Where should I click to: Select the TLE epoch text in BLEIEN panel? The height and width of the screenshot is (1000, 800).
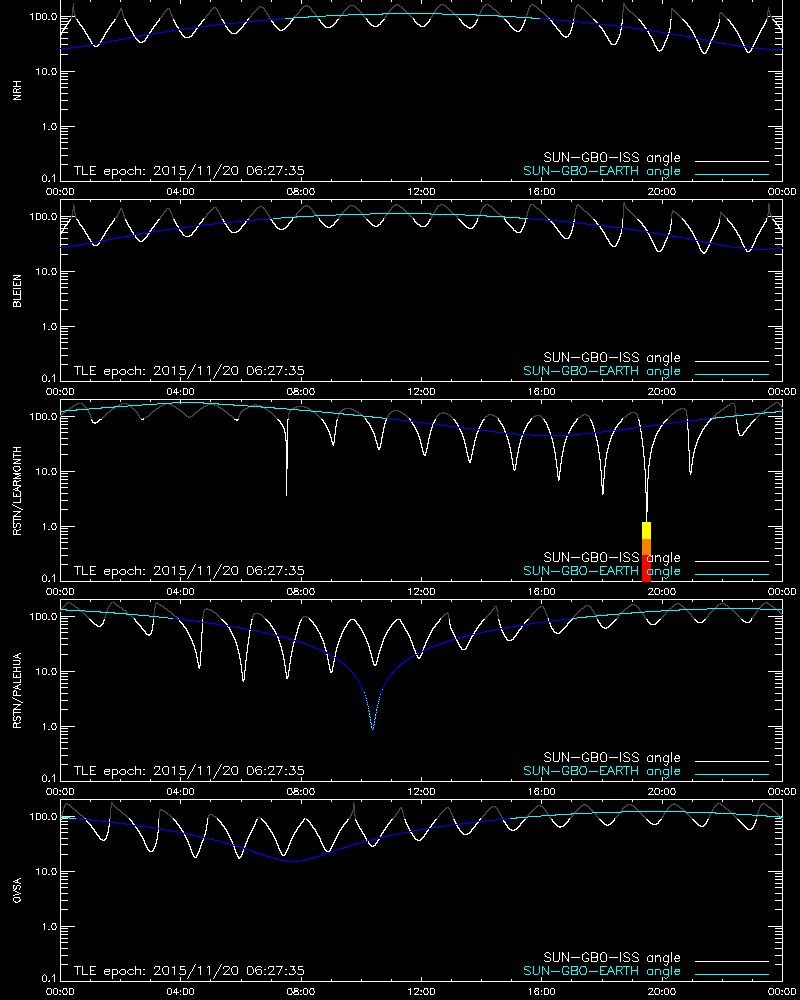tap(189, 371)
